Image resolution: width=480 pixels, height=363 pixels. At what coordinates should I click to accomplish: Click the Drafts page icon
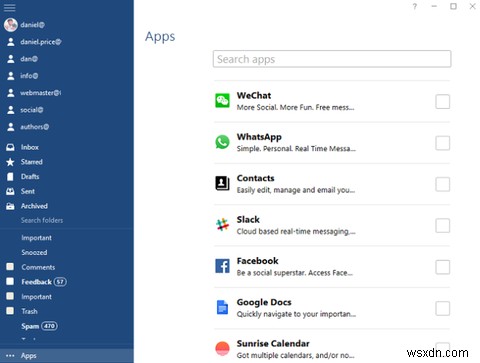point(10,177)
